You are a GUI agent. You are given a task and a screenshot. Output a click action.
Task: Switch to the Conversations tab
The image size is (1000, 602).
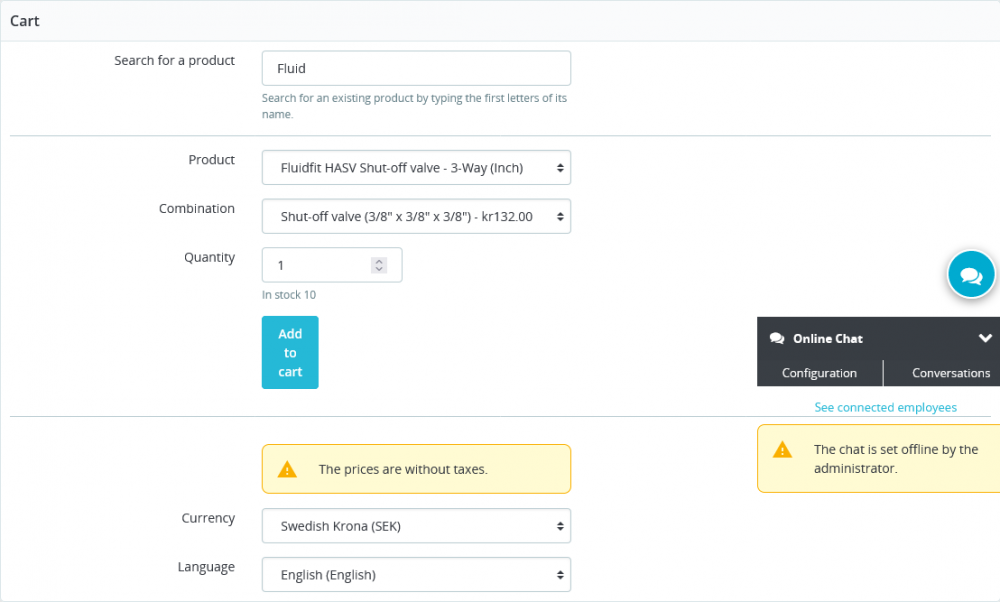[949, 372]
